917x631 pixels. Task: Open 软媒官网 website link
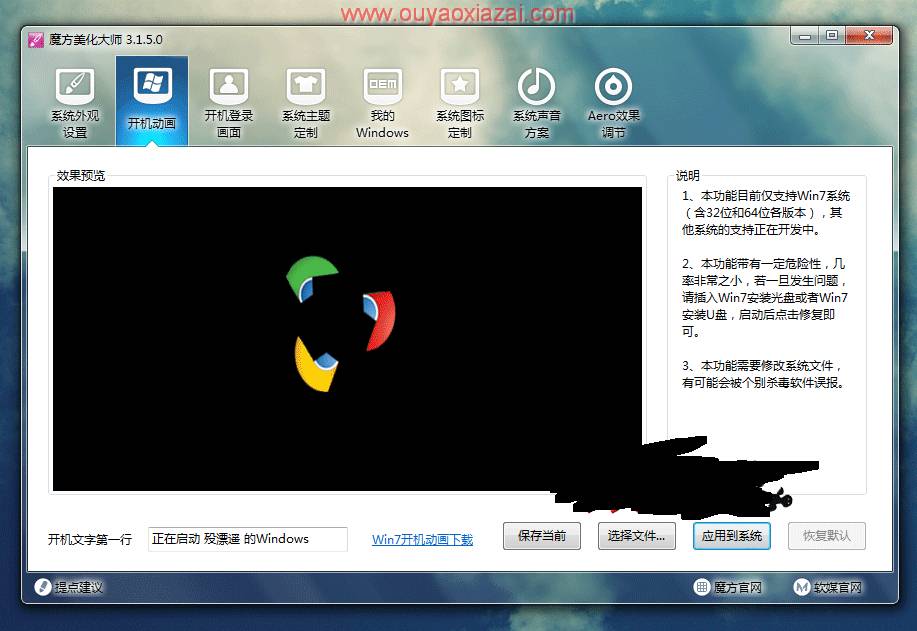(x=828, y=587)
